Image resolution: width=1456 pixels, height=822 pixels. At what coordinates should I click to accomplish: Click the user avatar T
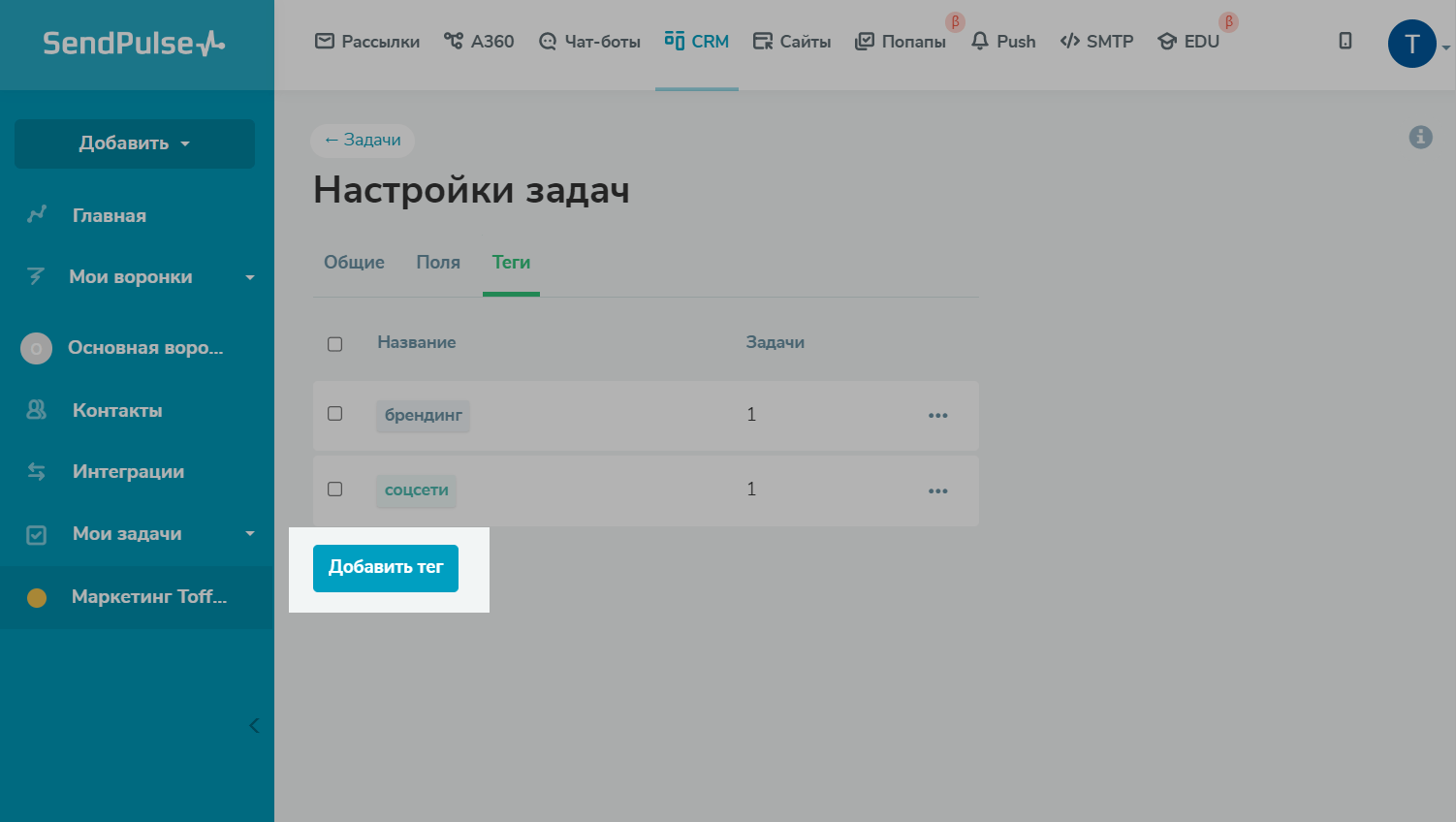pyautogui.click(x=1411, y=44)
